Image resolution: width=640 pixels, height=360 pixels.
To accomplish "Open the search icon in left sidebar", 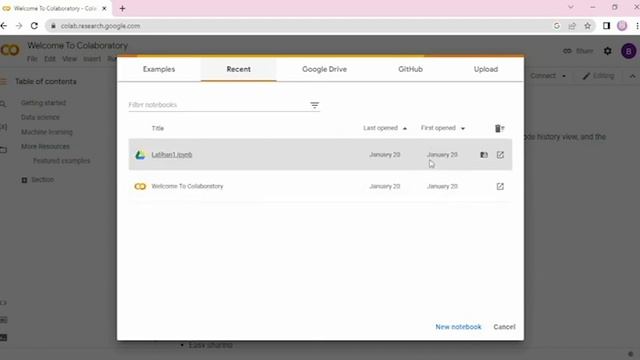I will (3, 104).
